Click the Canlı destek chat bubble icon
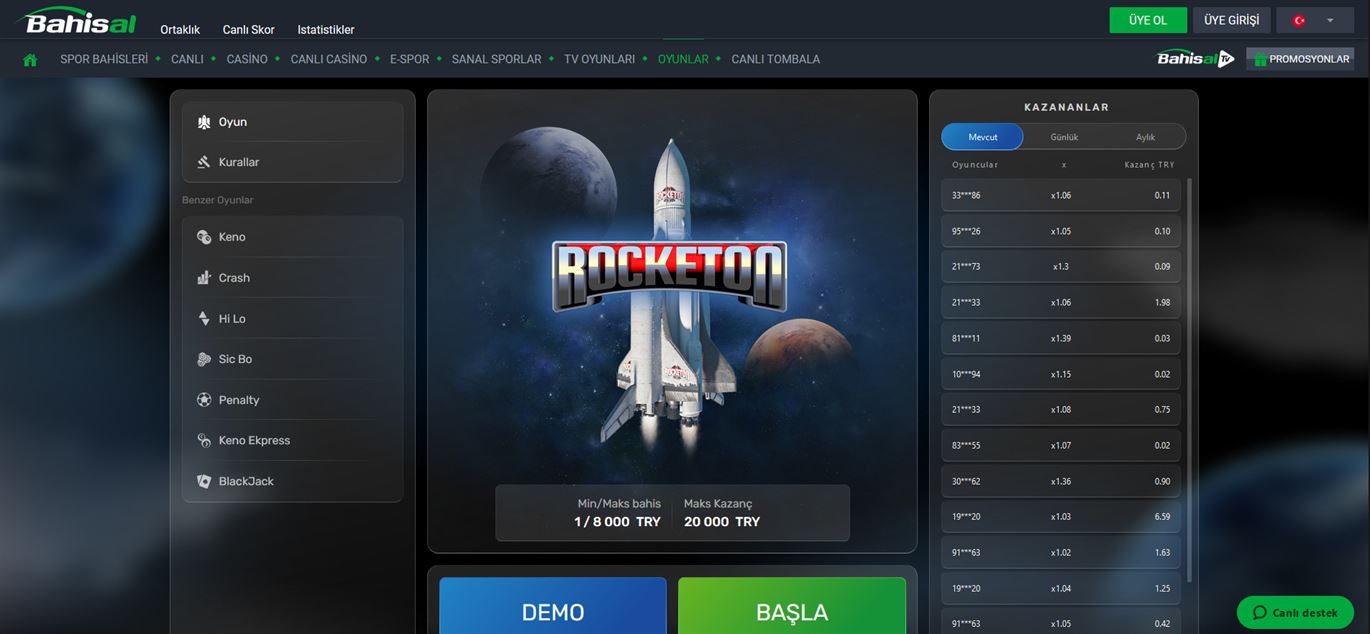 [x=1260, y=613]
